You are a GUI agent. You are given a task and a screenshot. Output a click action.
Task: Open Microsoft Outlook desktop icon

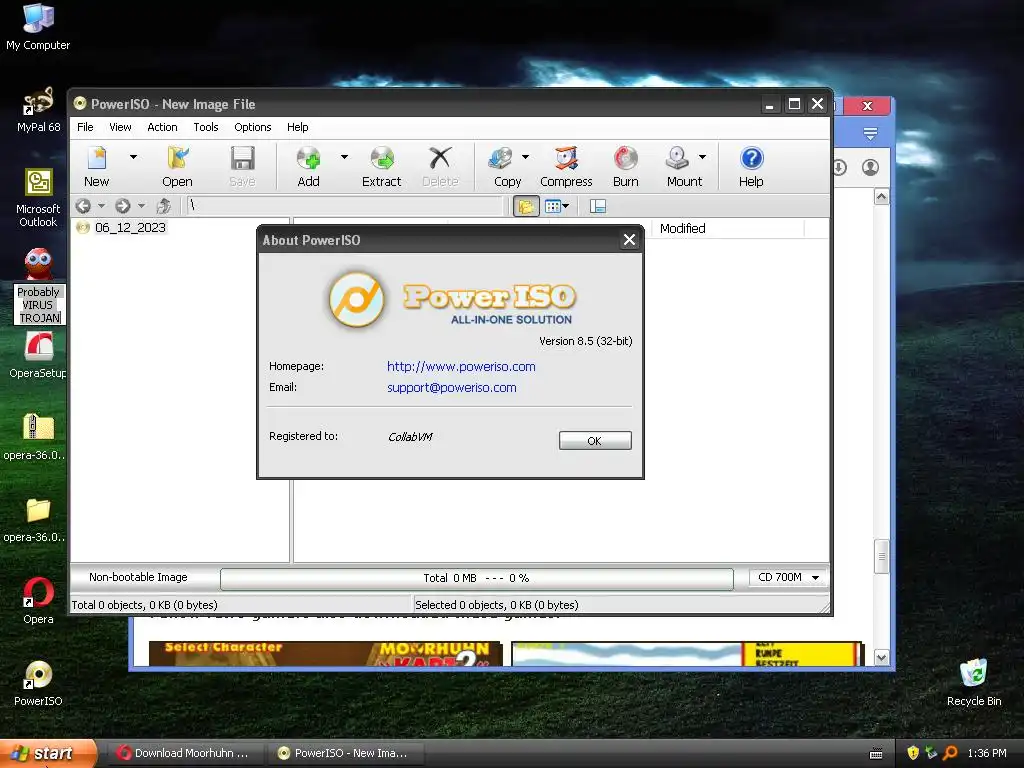click(x=38, y=198)
